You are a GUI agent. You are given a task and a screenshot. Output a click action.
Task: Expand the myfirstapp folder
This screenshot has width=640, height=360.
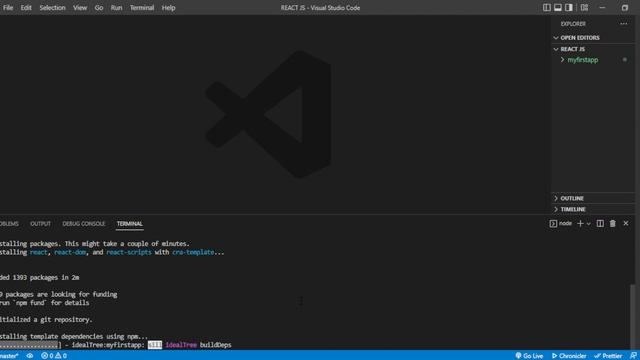click(582, 60)
